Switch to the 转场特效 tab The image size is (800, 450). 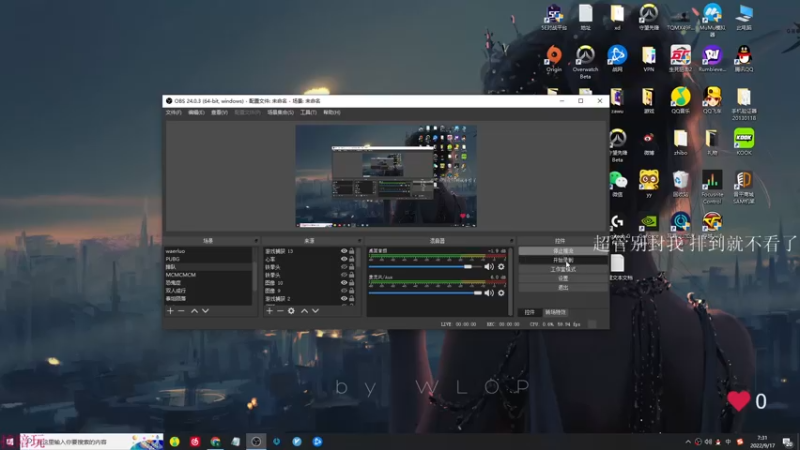555,312
